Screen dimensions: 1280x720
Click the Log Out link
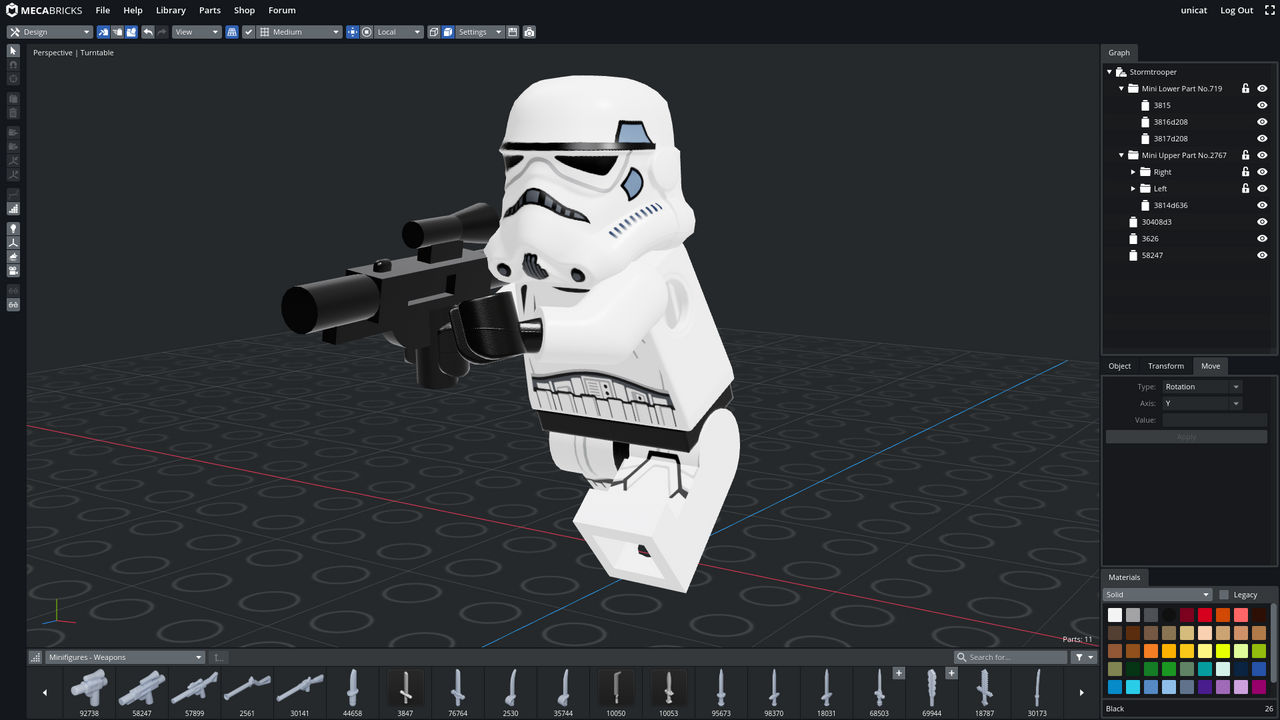point(1237,10)
